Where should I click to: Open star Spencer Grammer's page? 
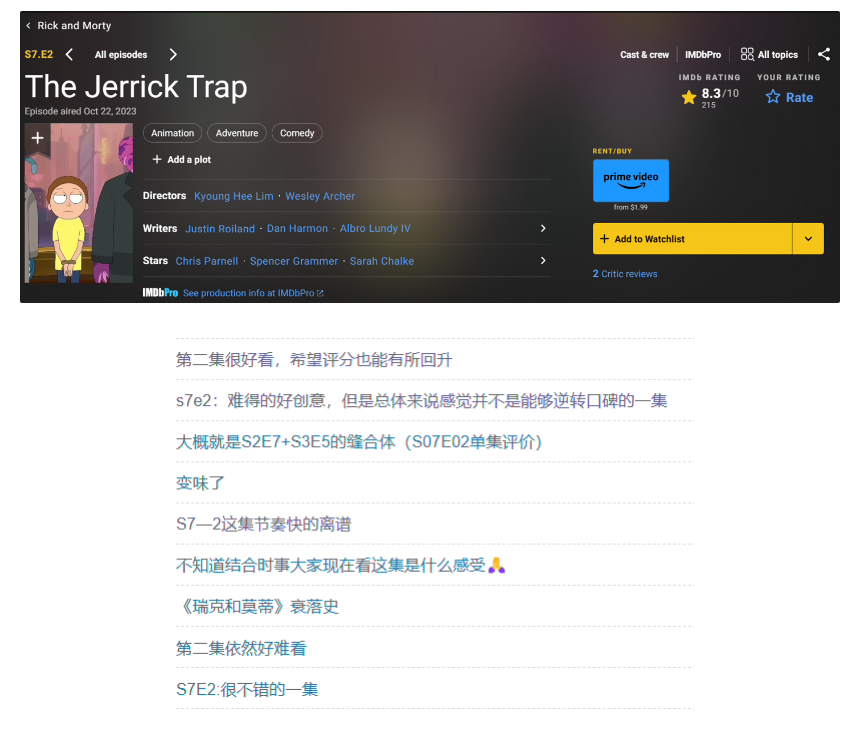(293, 261)
